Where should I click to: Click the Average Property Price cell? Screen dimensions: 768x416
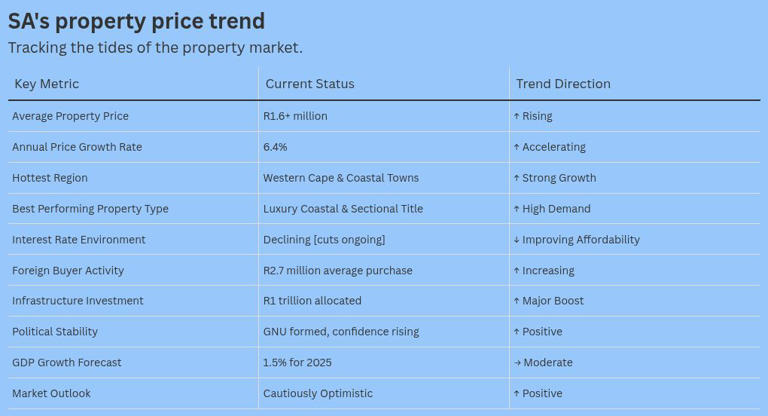tap(70, 116)
